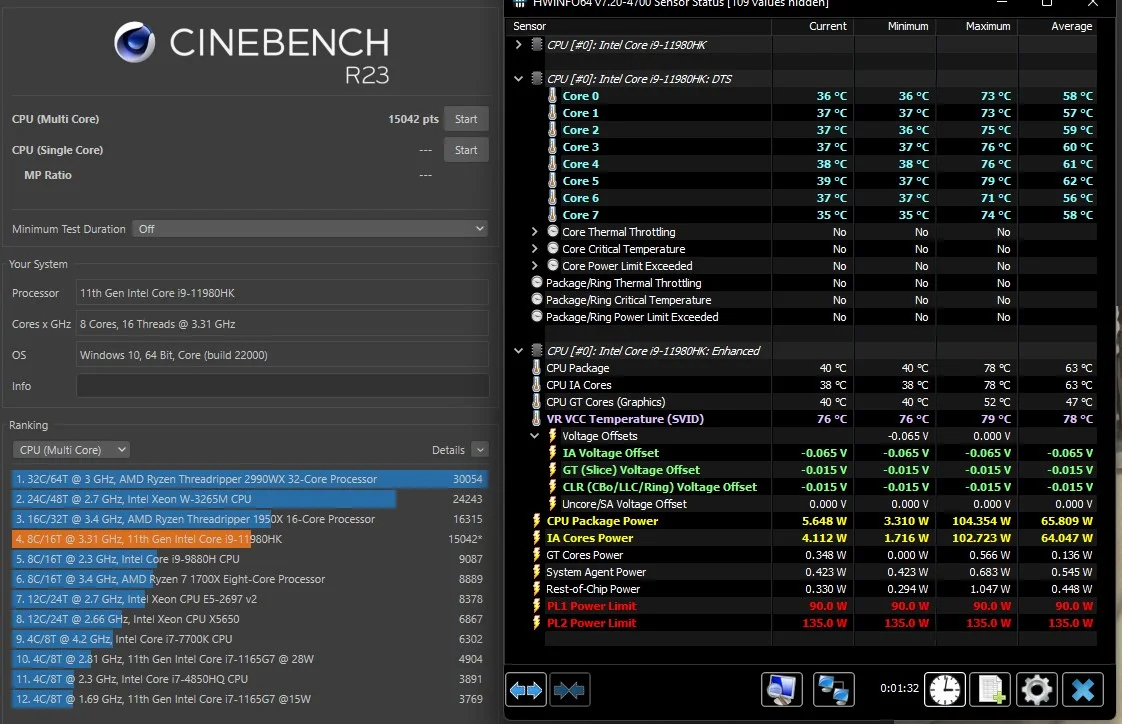This screenshot has width=1122, height=724.
Task: Click the Rest-of-Chip Power sensor row
Action: pyautogui.click(x=814, y=589)
